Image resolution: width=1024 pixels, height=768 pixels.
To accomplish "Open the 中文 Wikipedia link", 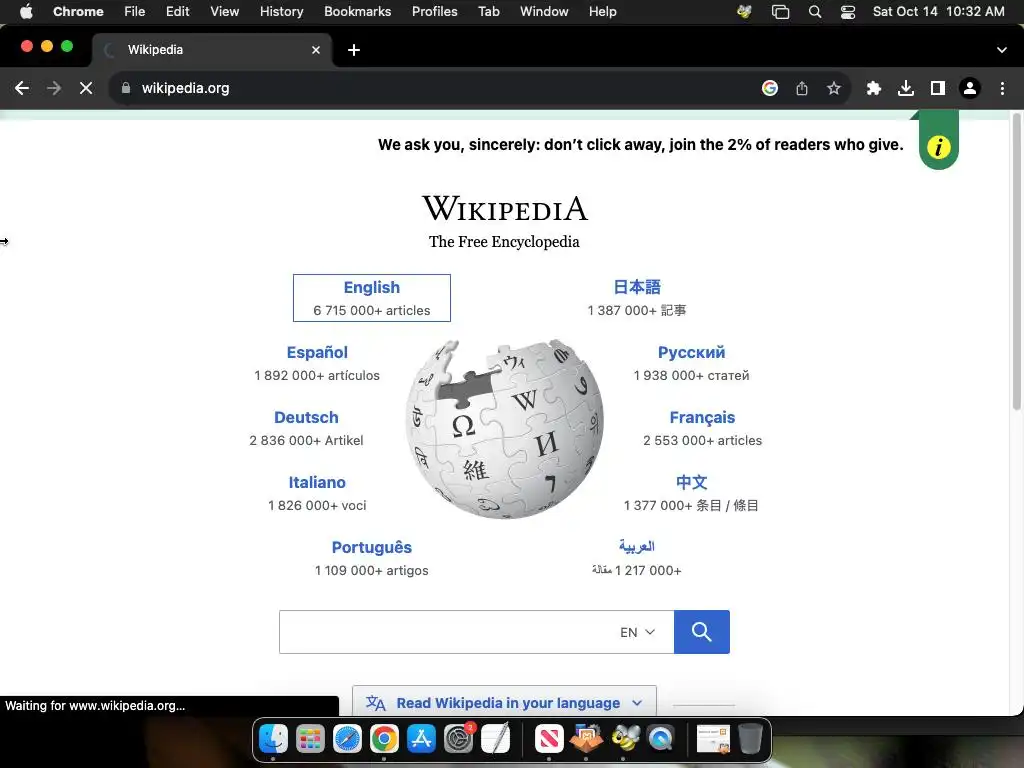I will pos(692,482).
